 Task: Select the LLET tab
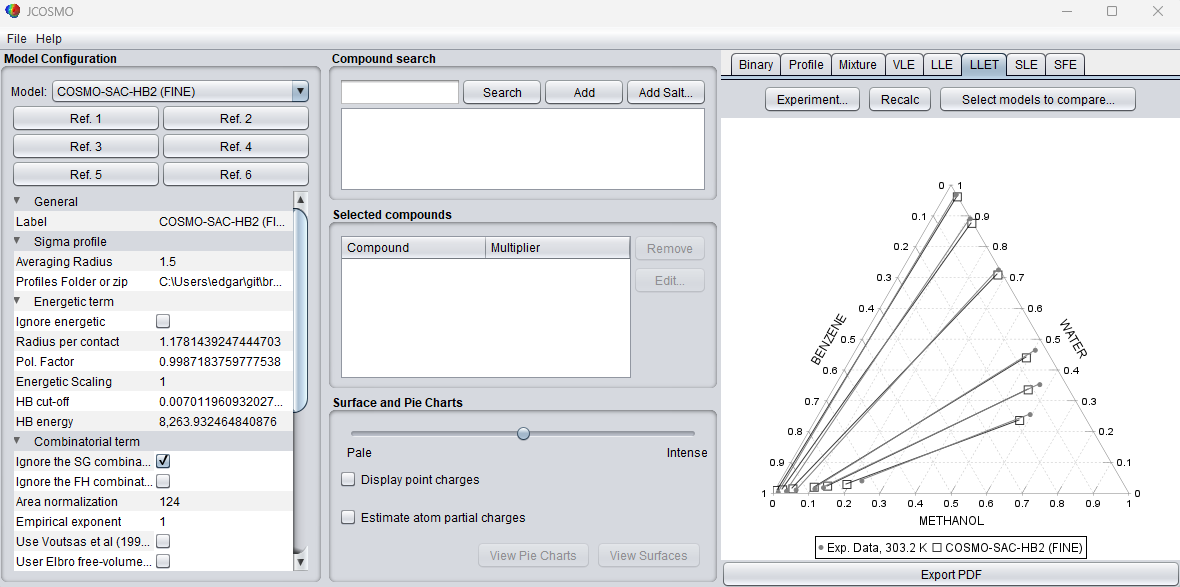pos(984,65)
